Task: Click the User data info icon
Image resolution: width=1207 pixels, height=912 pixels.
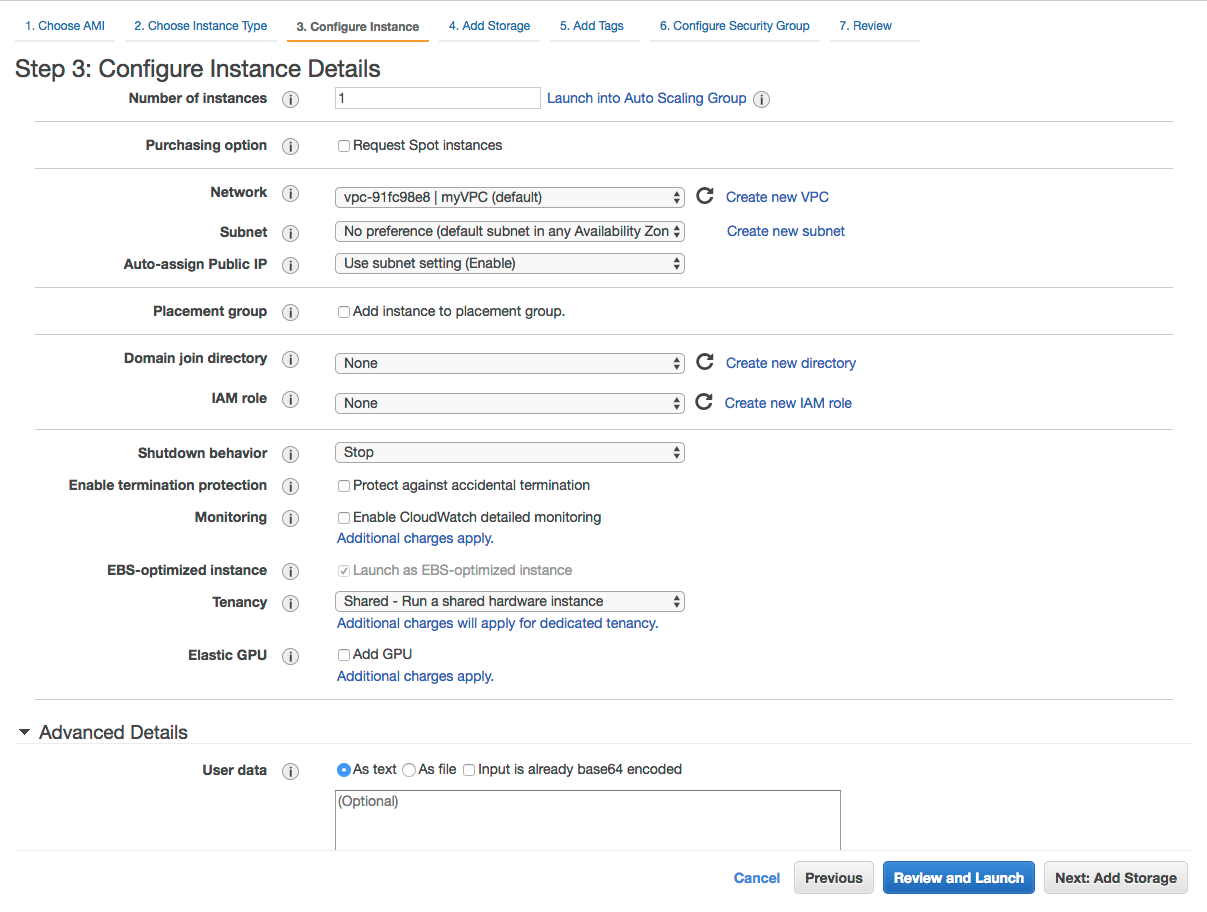Action: [291, 771]
